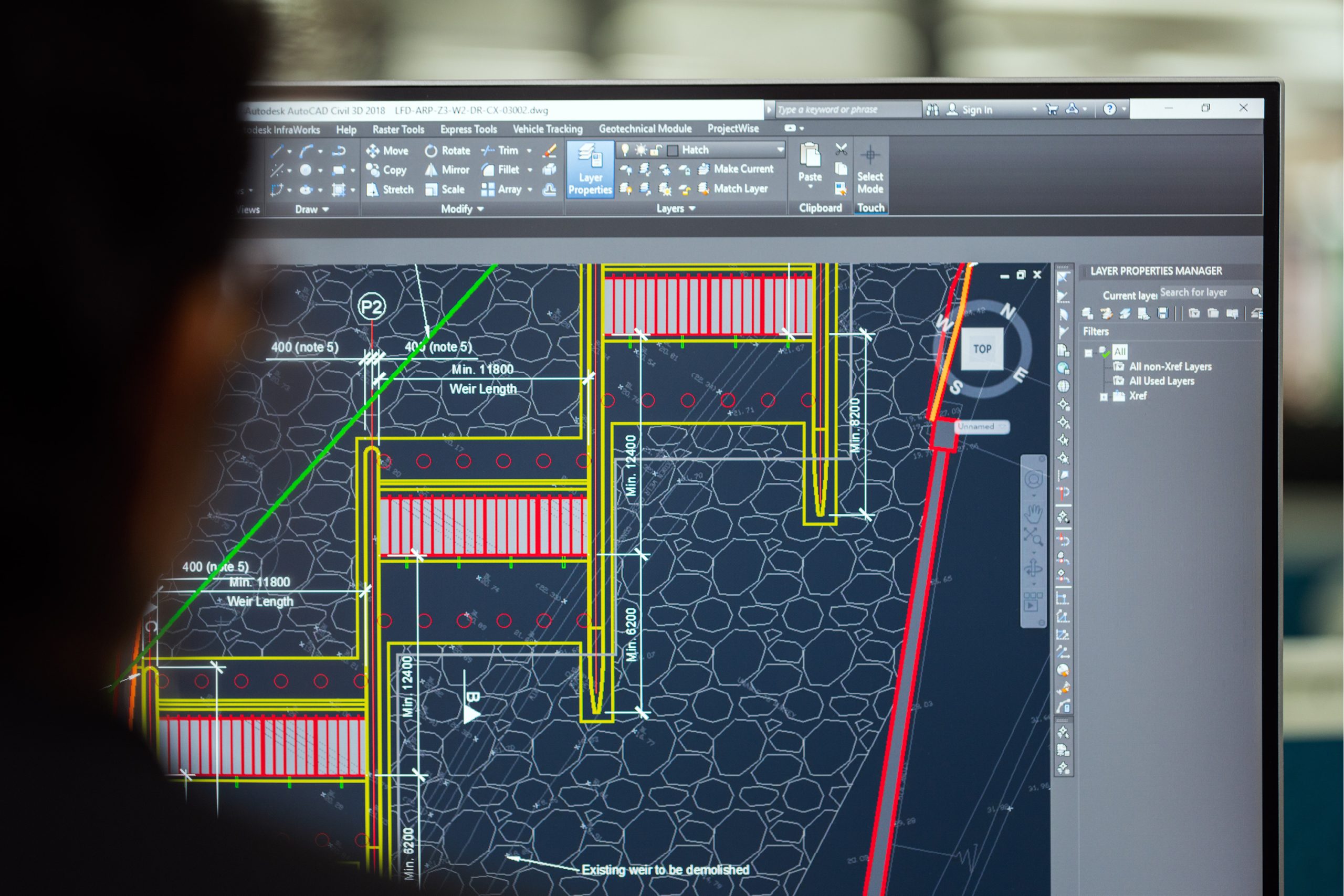Open the Raster Tools tab

tap(398, 130)
